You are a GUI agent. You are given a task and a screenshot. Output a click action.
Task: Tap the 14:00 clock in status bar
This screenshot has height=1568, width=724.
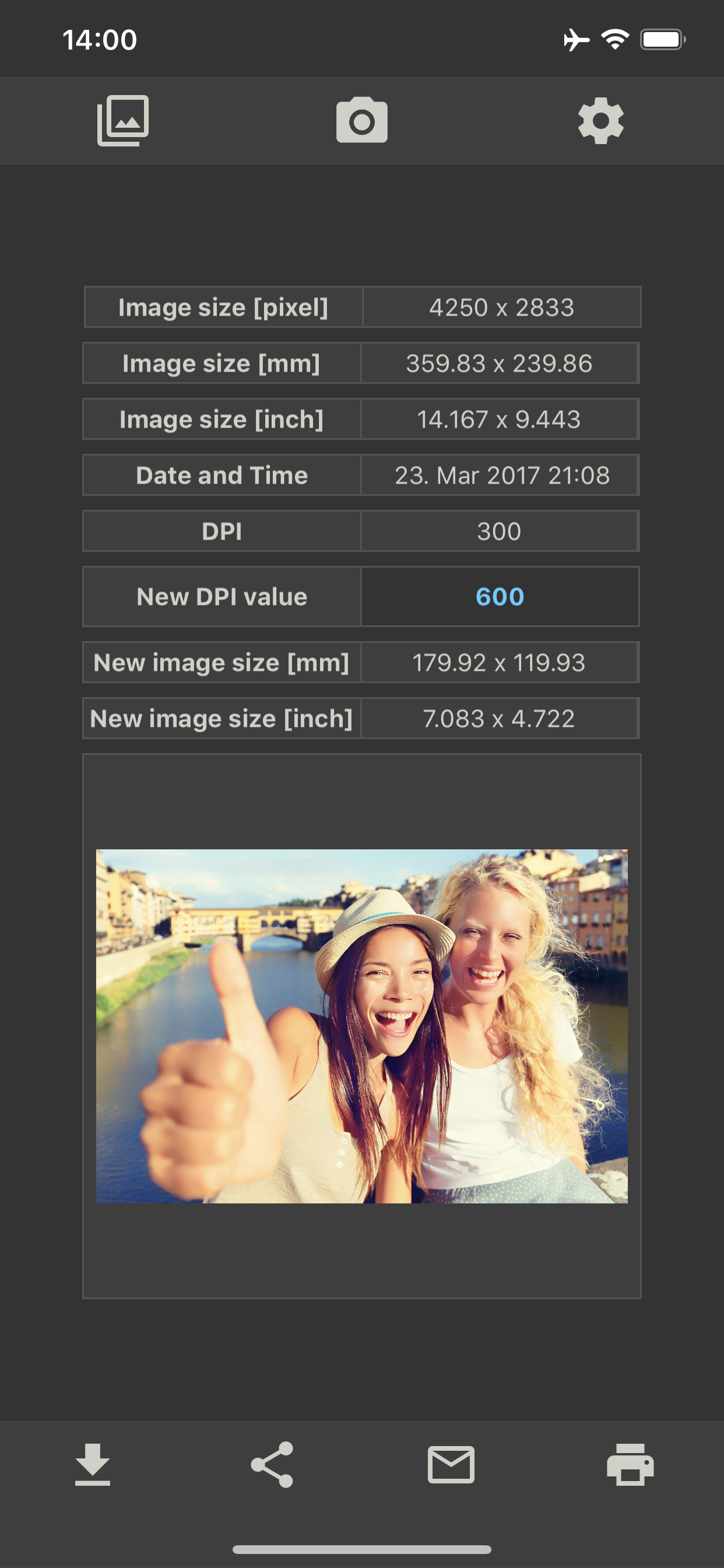pos(100,40)
